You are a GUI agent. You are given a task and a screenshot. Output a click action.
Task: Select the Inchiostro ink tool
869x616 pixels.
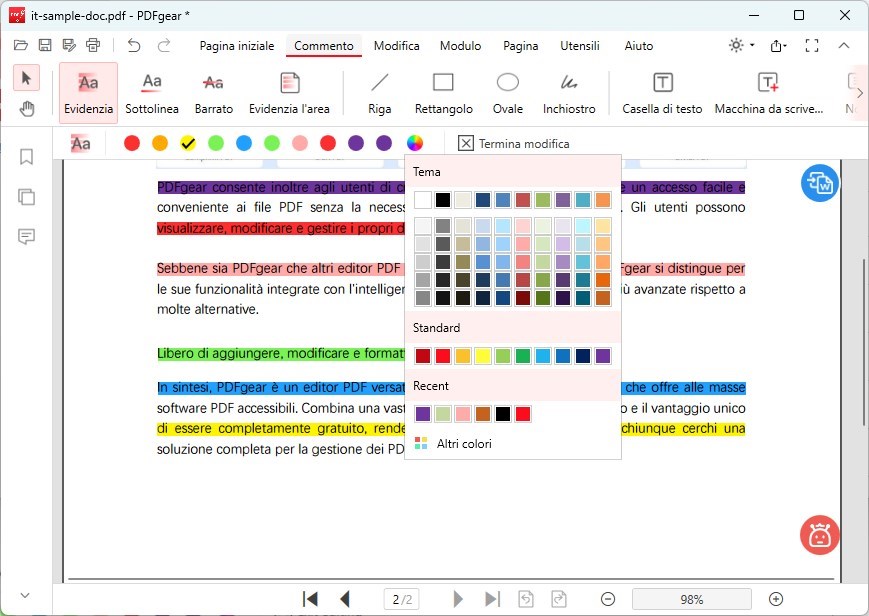[x=569, y=92]
